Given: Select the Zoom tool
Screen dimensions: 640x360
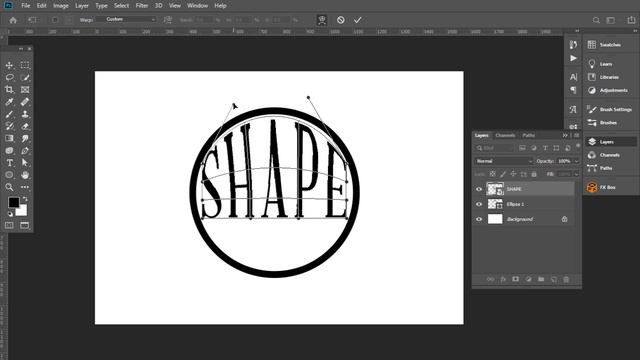Looking at the screenshot, I should pos(9,187).
